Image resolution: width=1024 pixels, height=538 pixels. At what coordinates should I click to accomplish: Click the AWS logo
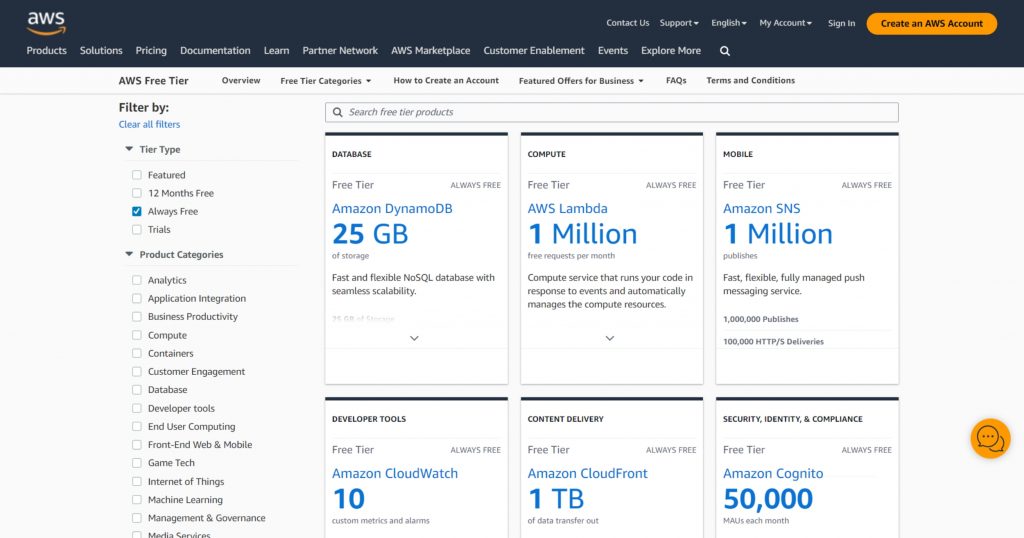46,23
